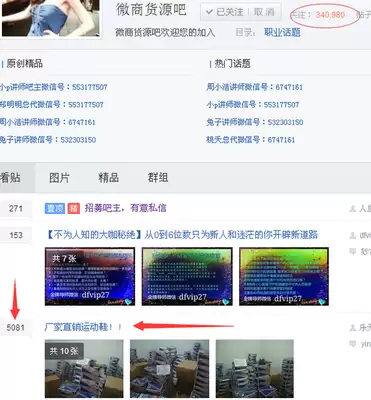Click 取消 to unfollow the bar

coord(264,12)
